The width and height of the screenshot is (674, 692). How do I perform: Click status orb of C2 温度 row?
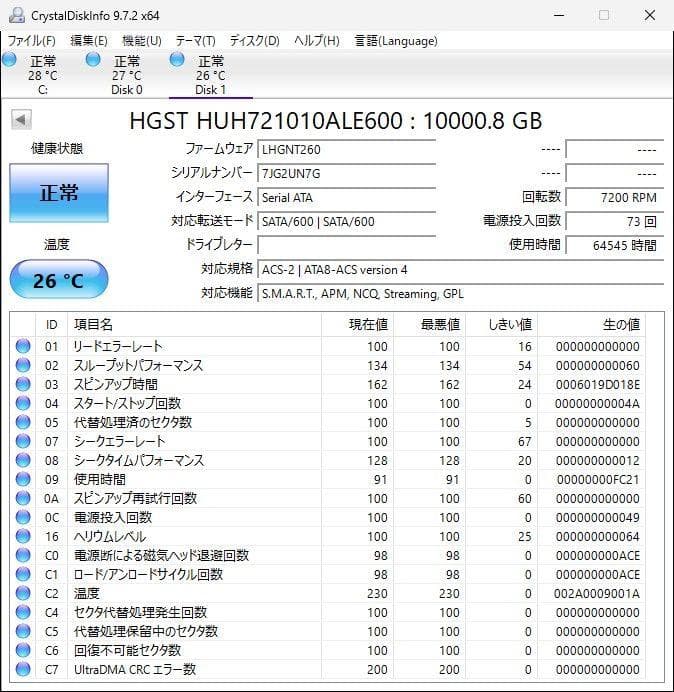[23, 593]
